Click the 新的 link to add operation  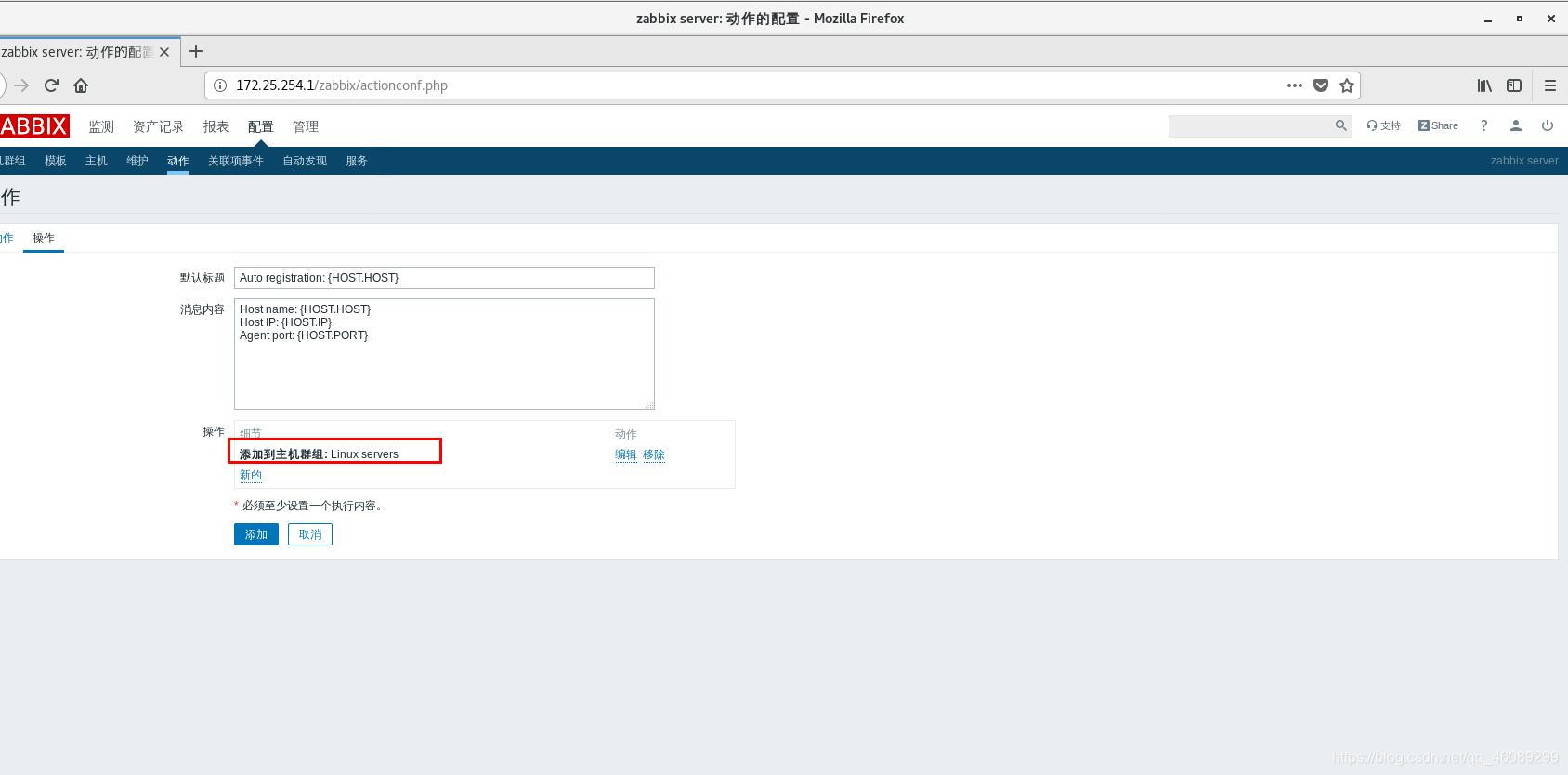coord(251,475)
